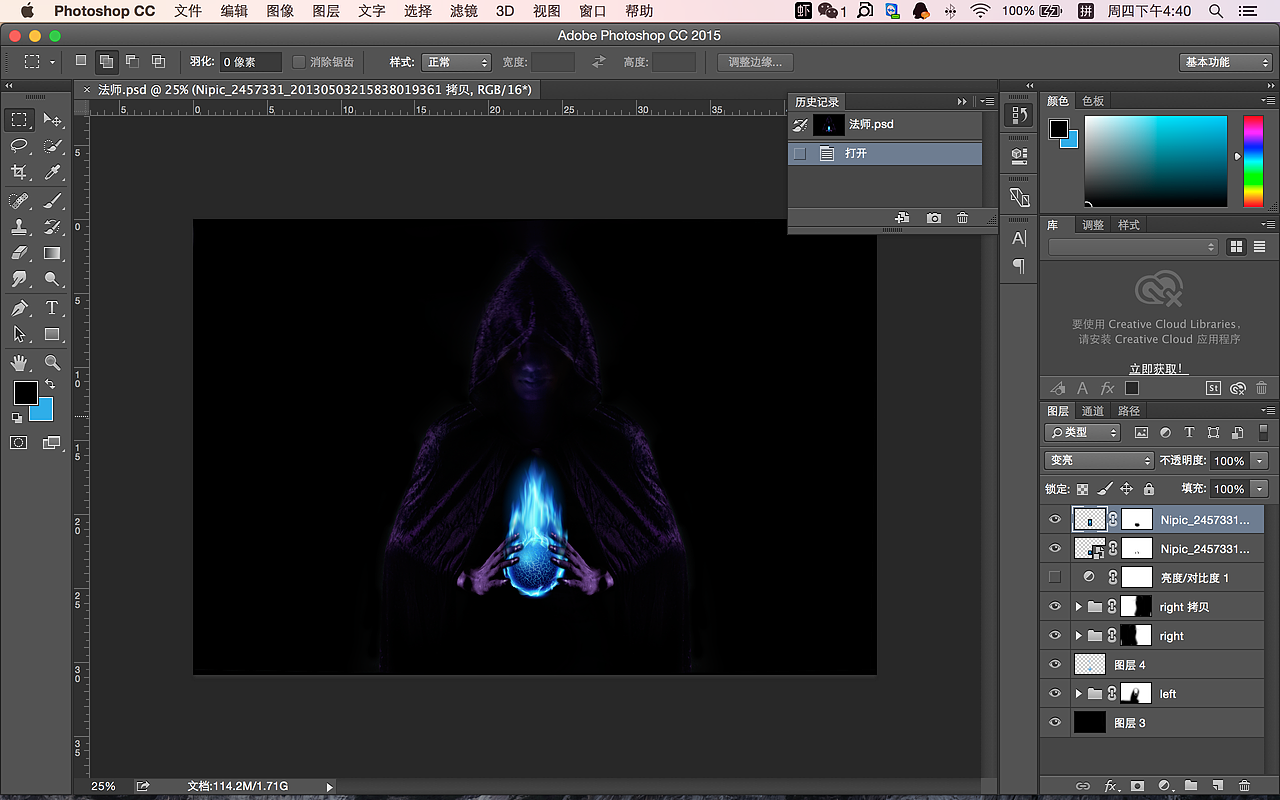This screenshot has height=800, width=1280.
Task: Select the Move tool
Action: pyautogui.click(x=52, y=120)
